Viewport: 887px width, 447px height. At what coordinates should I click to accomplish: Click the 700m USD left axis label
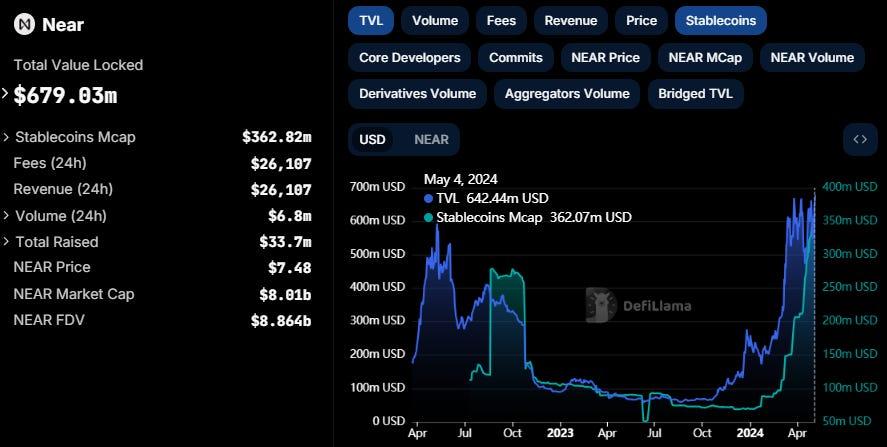tap(377, 187)
